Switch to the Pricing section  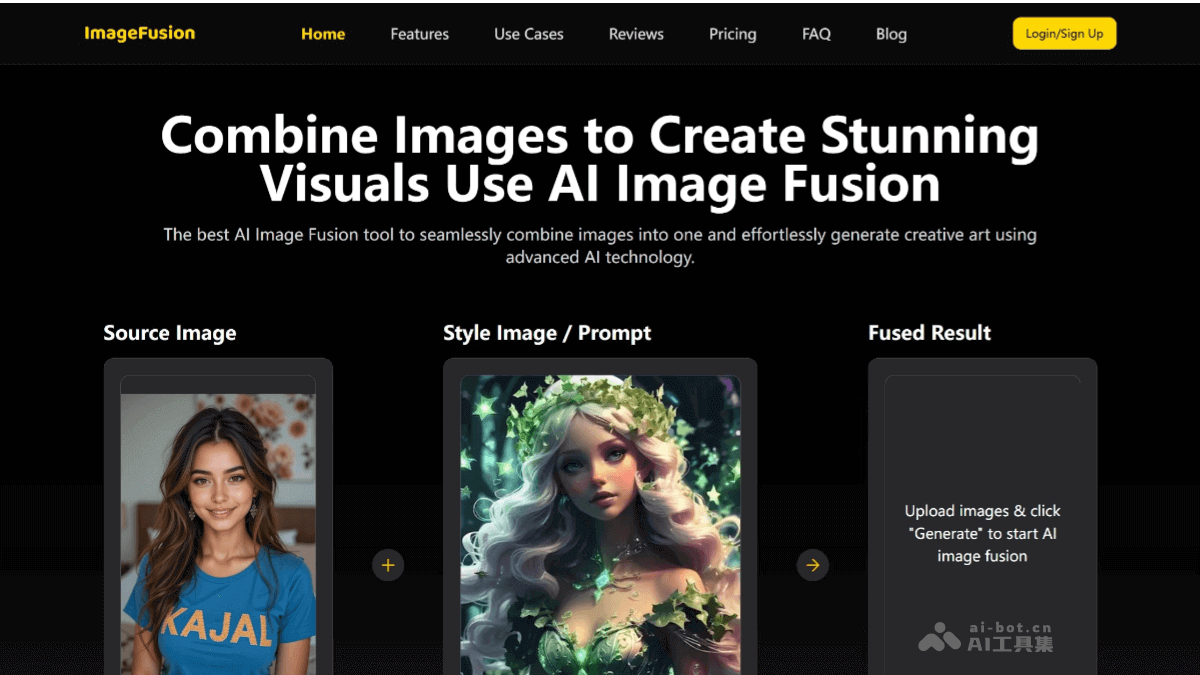732,33
